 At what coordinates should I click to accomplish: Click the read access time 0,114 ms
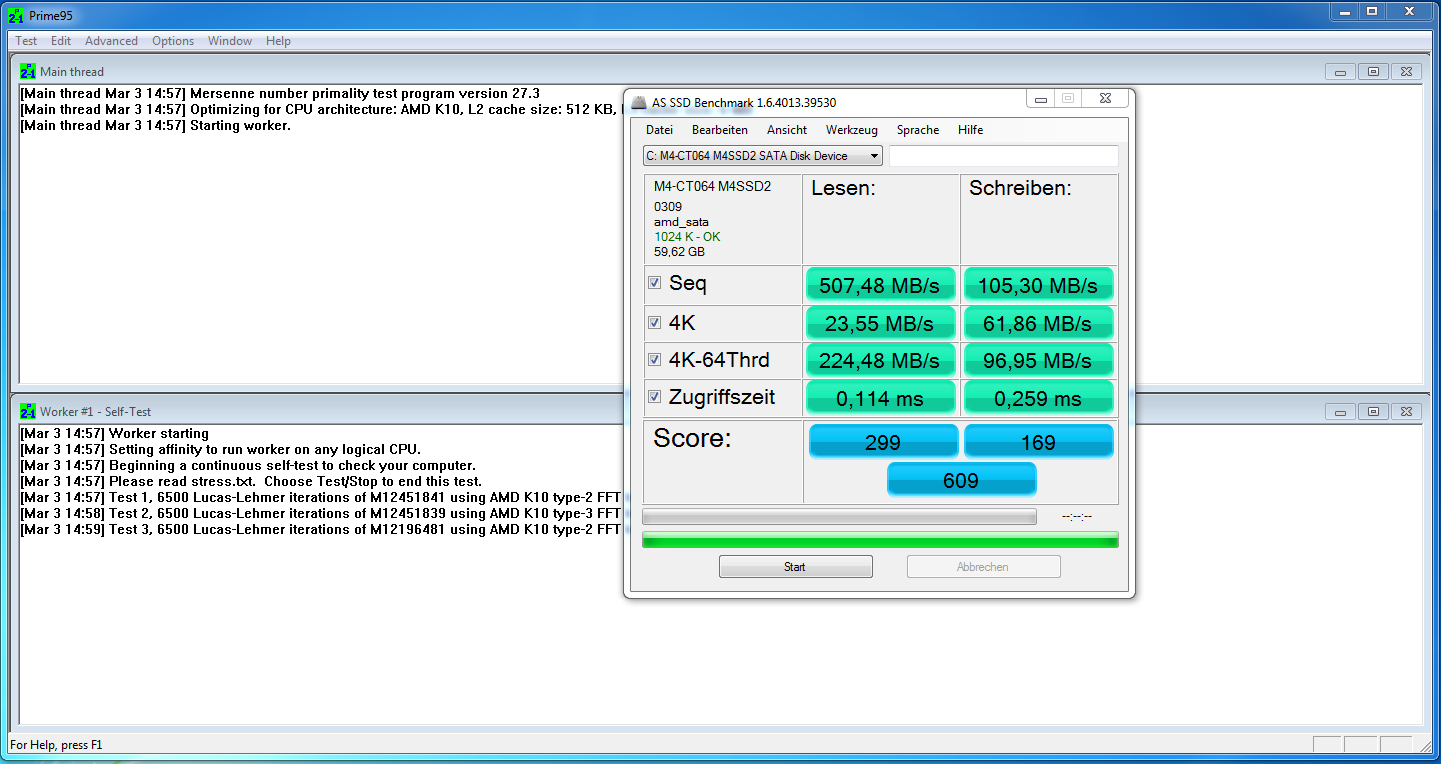point(880,398)
